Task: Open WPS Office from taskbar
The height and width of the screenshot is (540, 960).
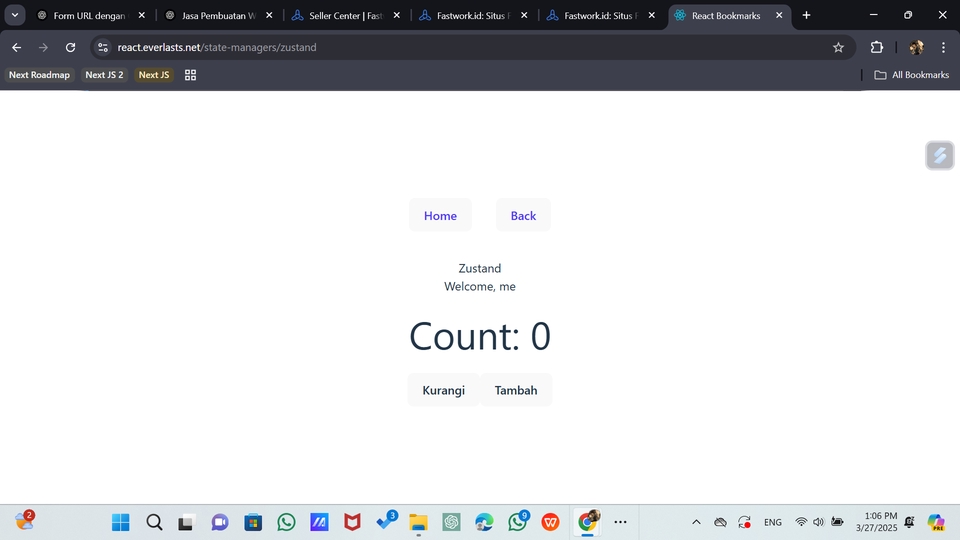Action: point(550,522)
